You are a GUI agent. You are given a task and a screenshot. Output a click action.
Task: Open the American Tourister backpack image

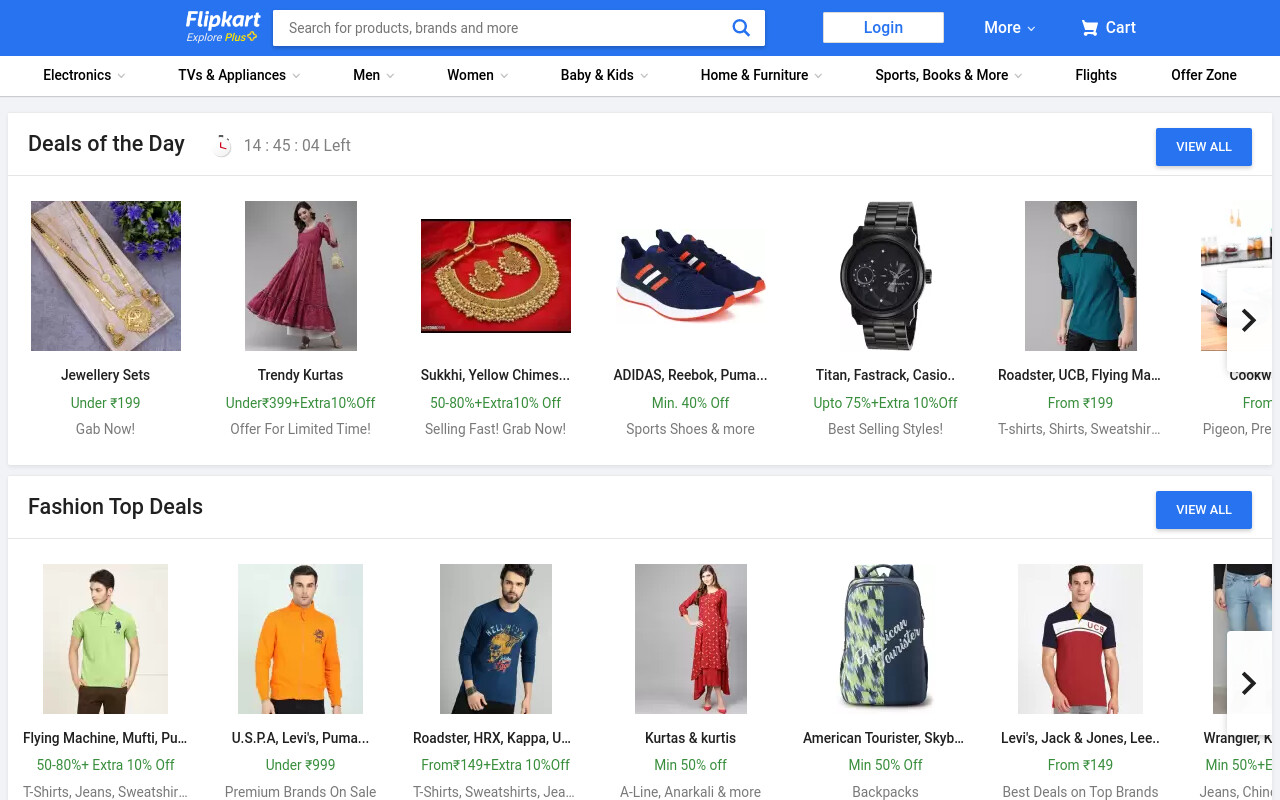[886, 639]
